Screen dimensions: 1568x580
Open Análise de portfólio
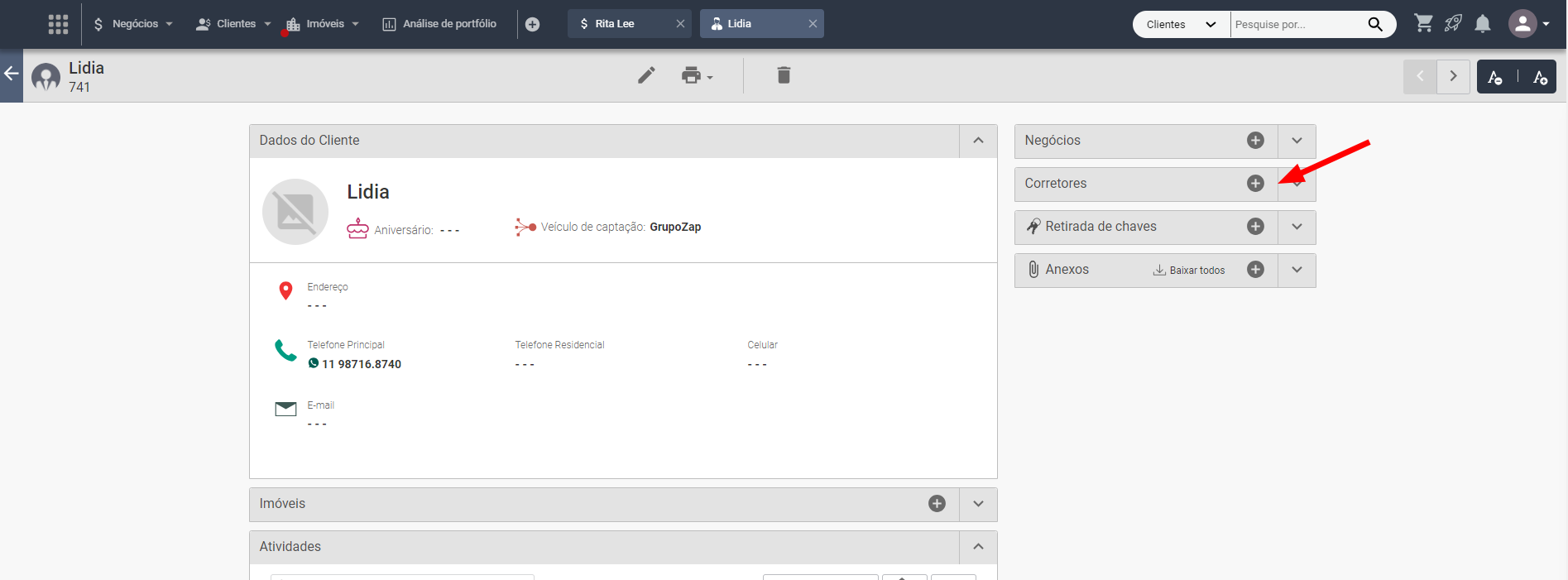(x=439, y=24)
